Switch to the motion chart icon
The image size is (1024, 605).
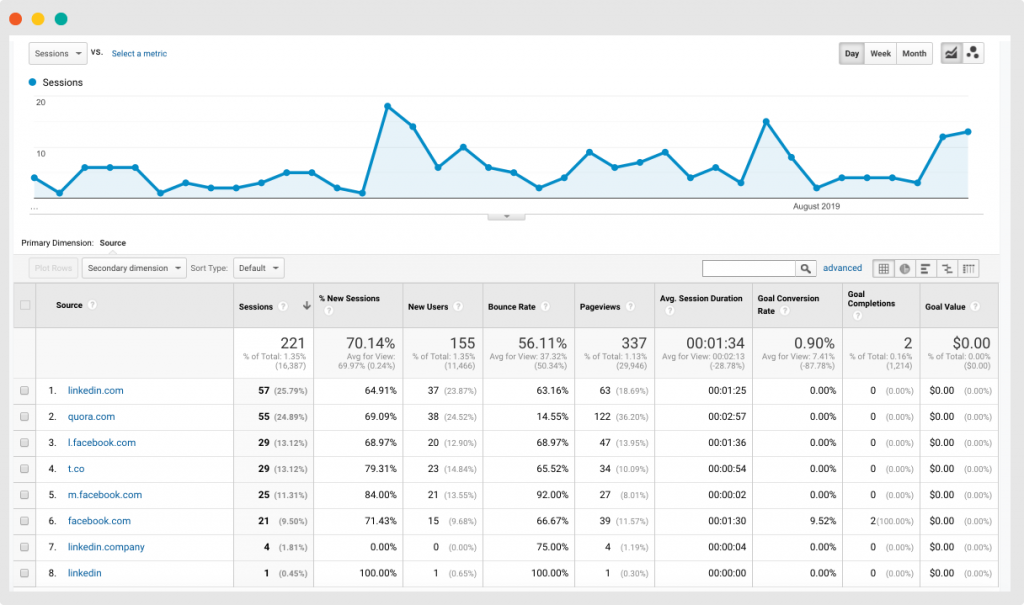tap(972, 54)
